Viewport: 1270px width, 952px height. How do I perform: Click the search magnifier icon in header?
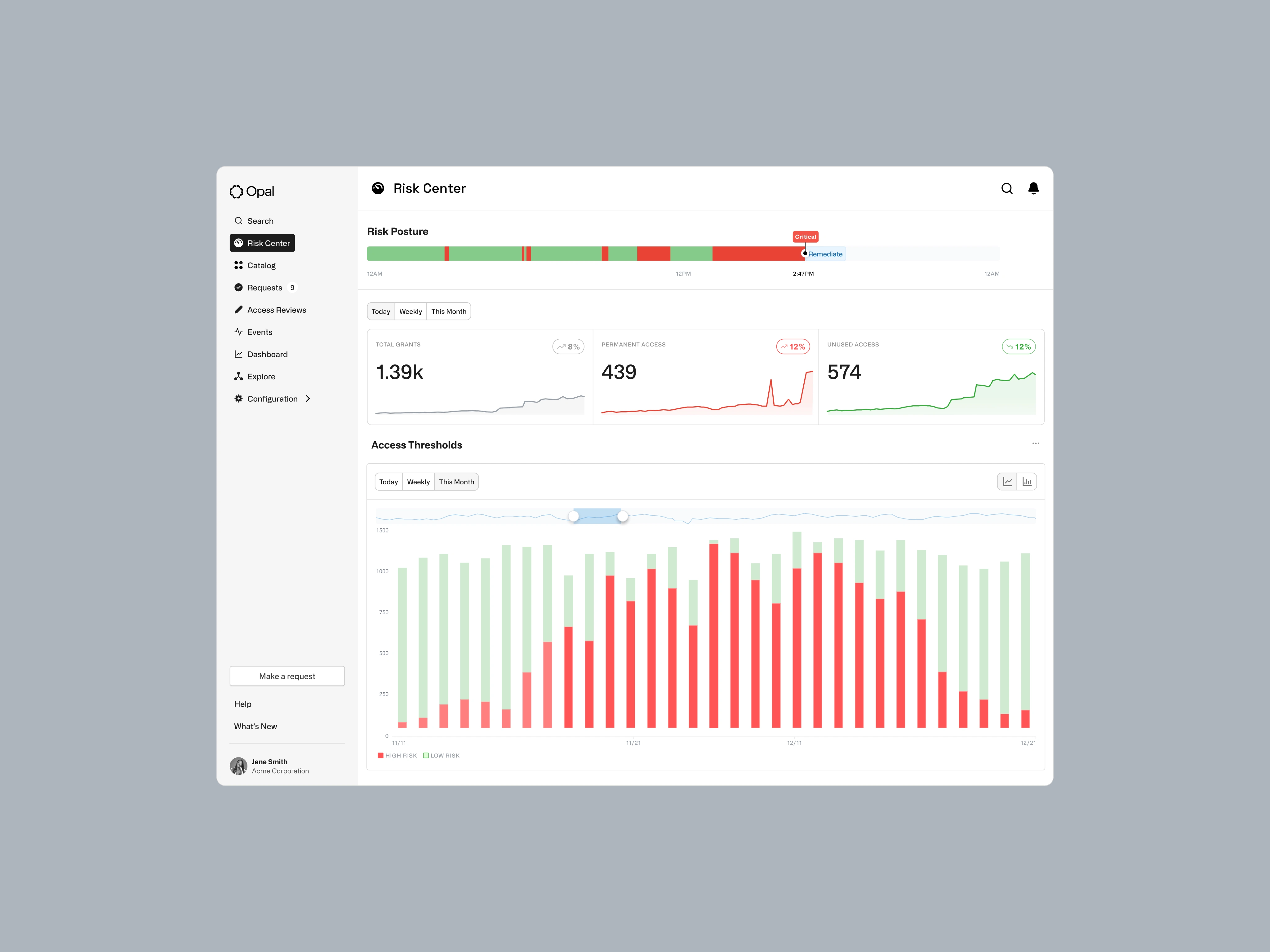(x=1006, y=189)
